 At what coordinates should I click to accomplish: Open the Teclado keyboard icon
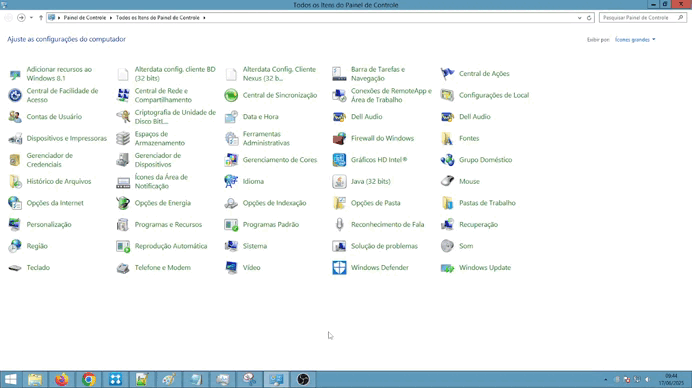pyautogui.click(x=15, y=267)
